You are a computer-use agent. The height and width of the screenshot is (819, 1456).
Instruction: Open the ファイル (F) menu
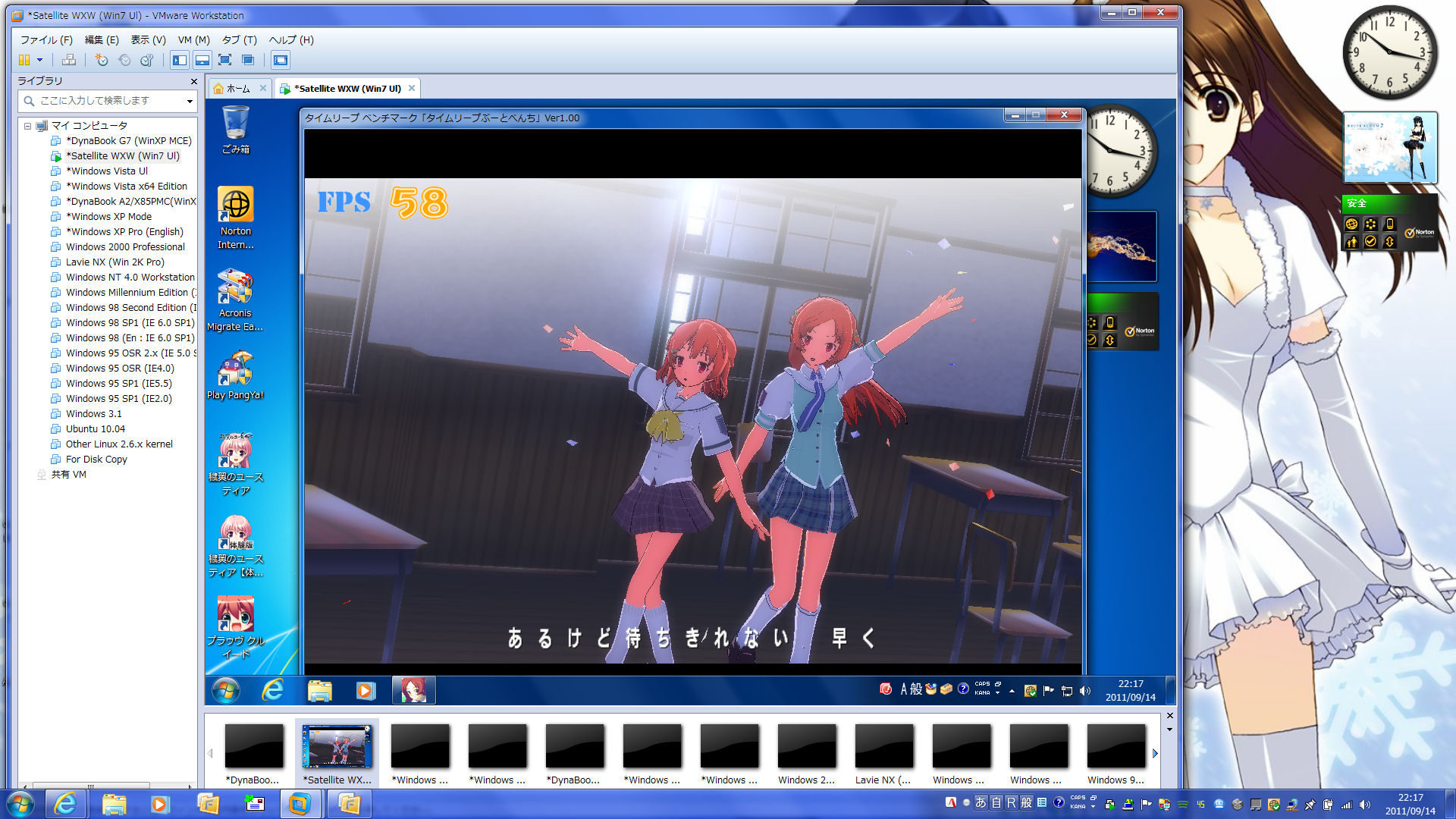[46, 39]
